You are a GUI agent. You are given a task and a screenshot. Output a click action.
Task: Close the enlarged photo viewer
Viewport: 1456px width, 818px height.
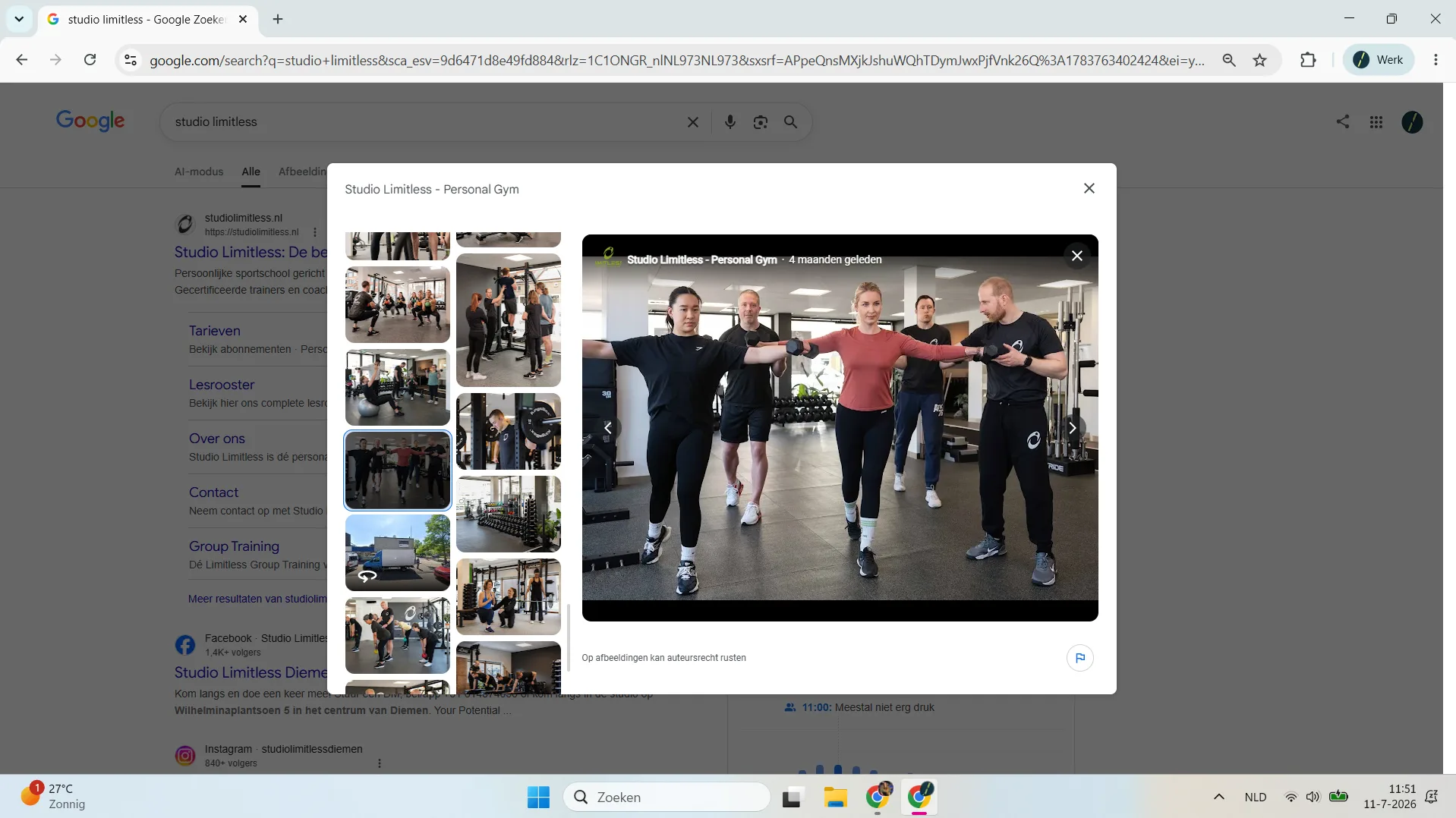coord(1076,256)
